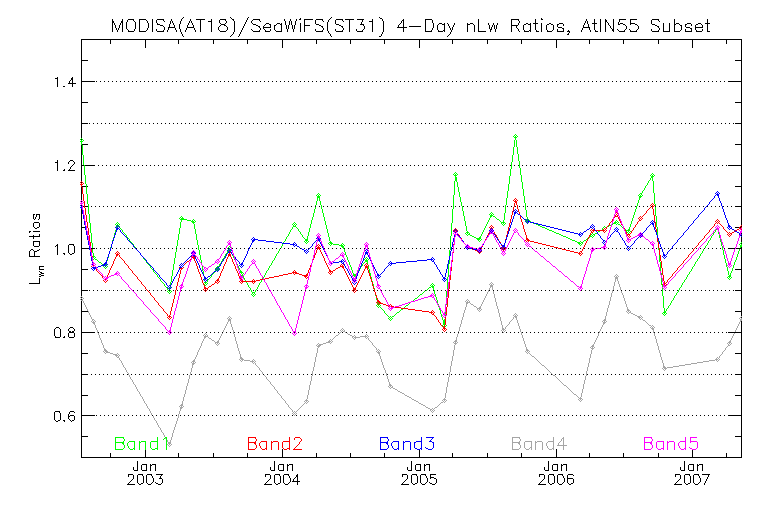Image resolution: width=768 pixels, height=512 pixels.
Task: Select the gray Band4 legend label
Action: pos(539,444)
